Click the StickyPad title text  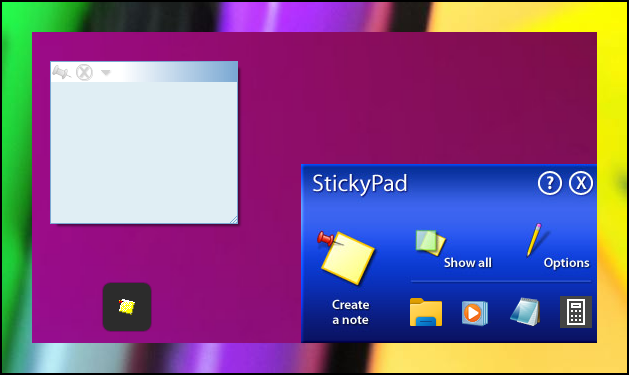[x=359, y=184]
